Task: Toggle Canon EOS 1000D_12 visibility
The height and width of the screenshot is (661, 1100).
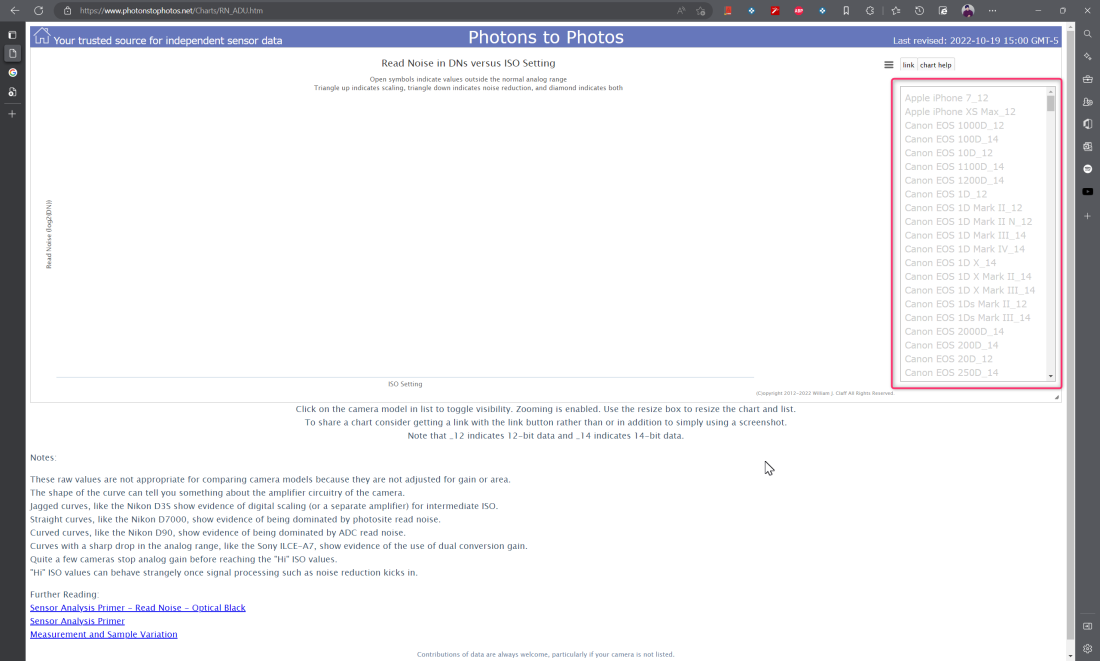Action: (x=954, y=126)
